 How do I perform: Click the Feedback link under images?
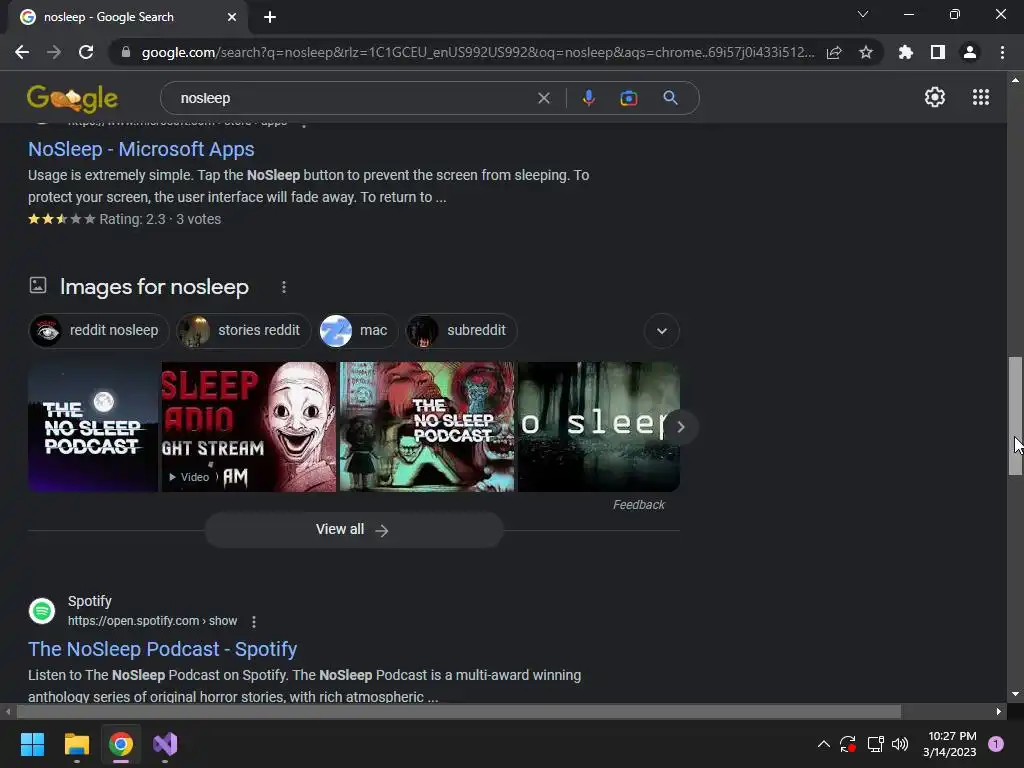click(x=639, y=505)
